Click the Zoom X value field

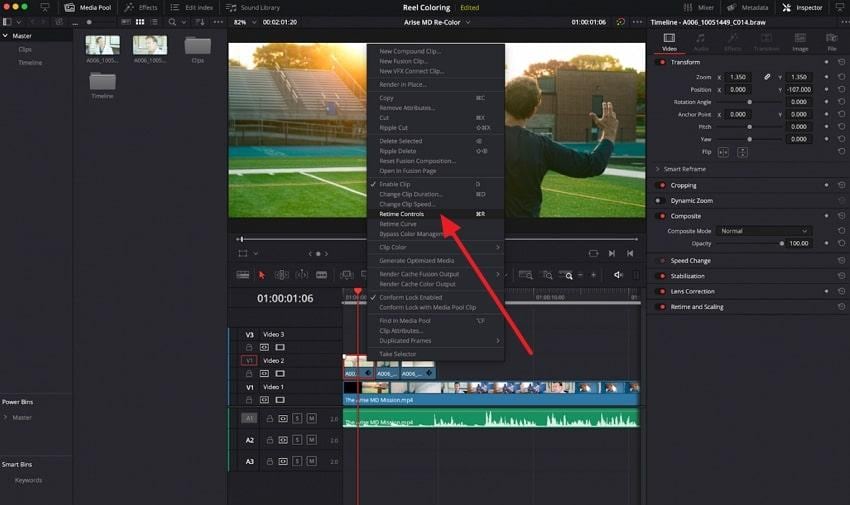(x=738, y=77)
